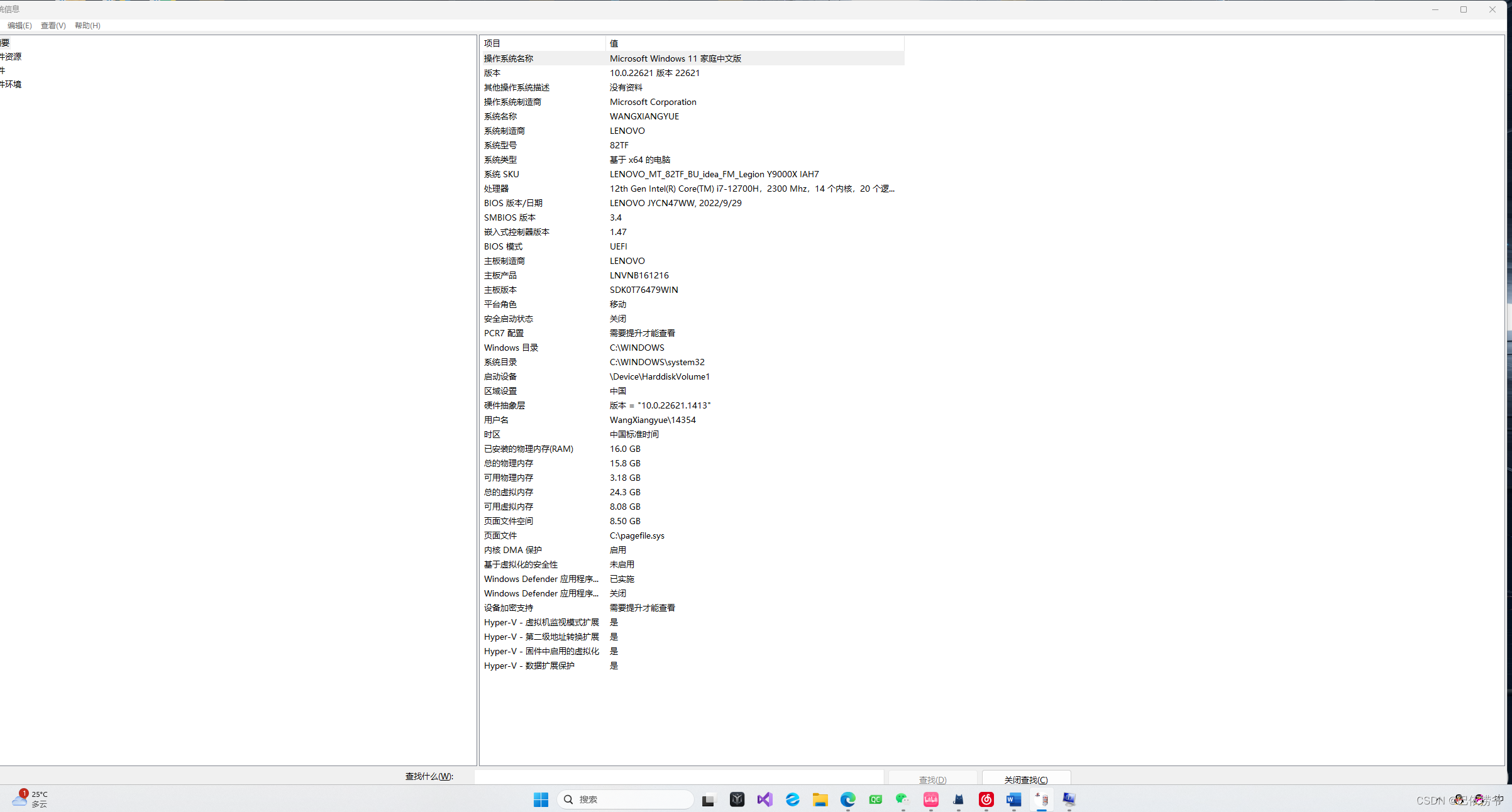Open the bilibili app in the taskbar
The height and width of the screenshot is (812, 1512).
pyautogui.click(x=930, y=799)
